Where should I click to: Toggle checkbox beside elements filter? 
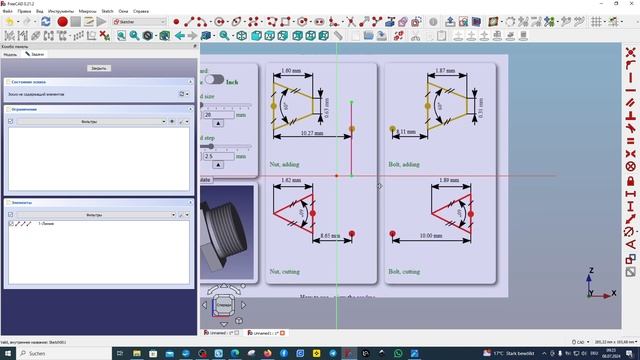point(11,214)
